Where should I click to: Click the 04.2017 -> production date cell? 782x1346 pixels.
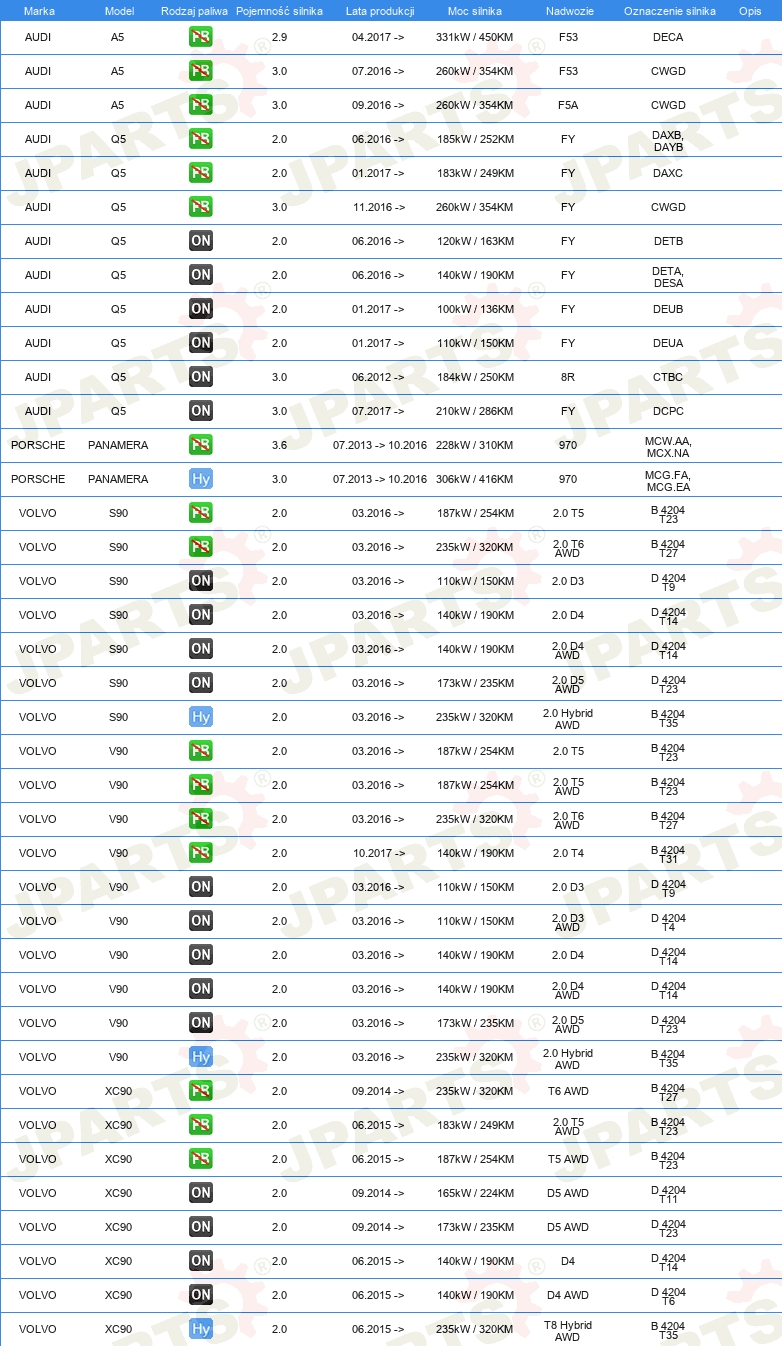pyautogui.click(x=379, y=37)
